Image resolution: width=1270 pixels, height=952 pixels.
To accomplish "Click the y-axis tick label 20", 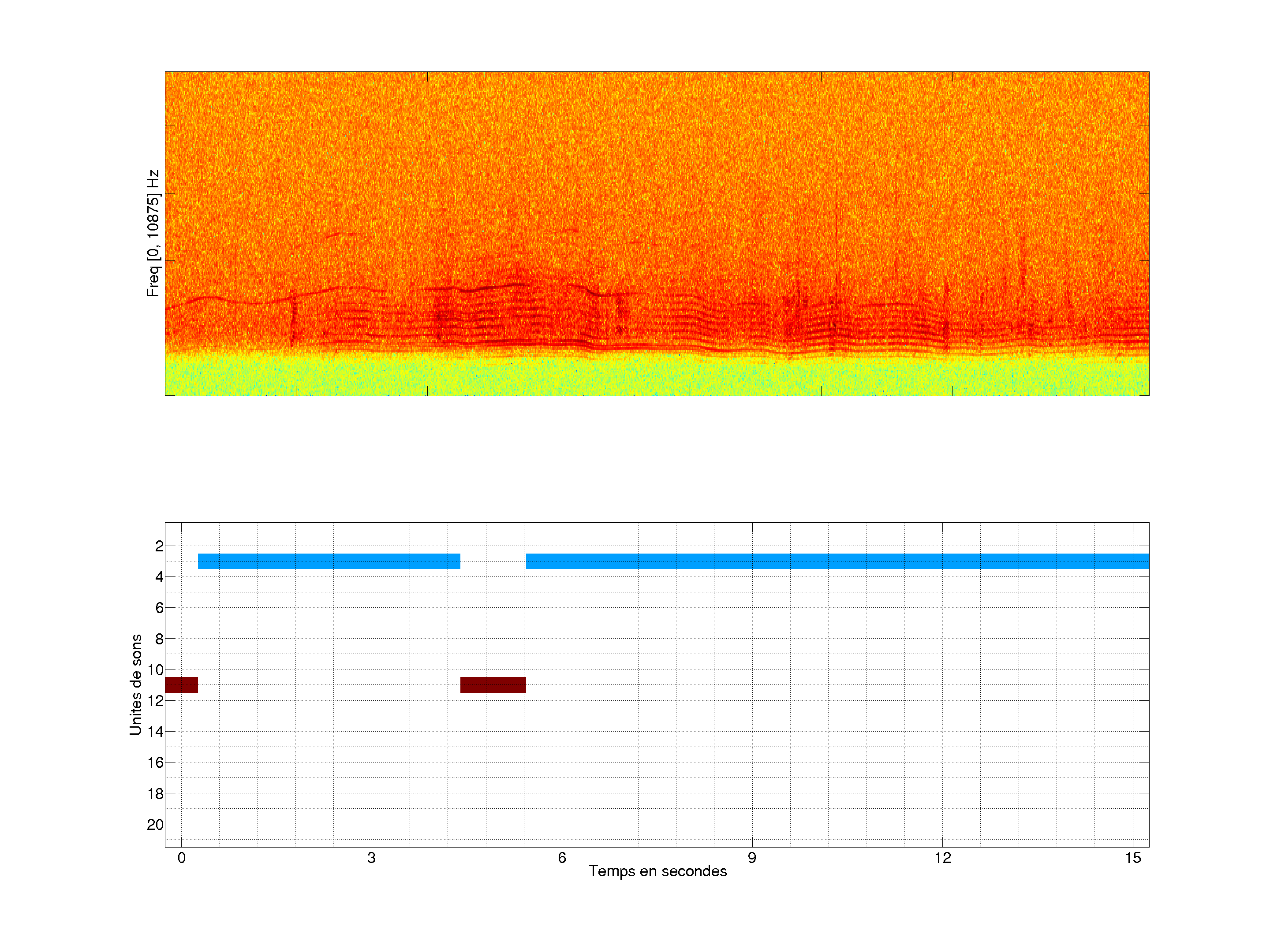I will coord(155,825).
